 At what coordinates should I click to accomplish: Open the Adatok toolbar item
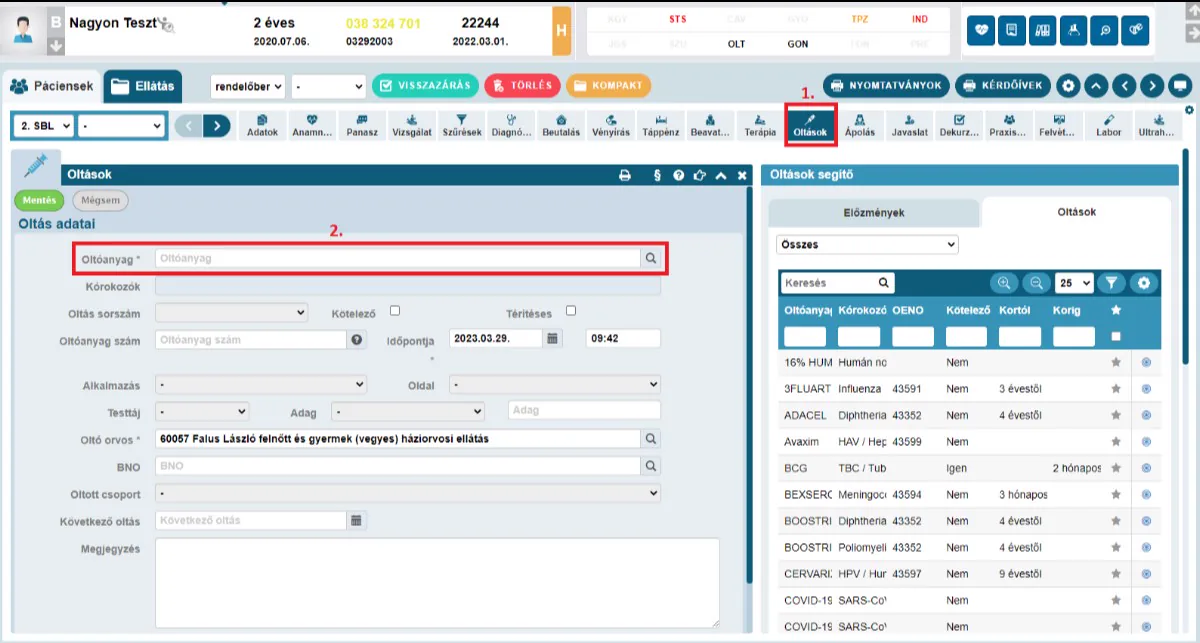tap(262, 125)
